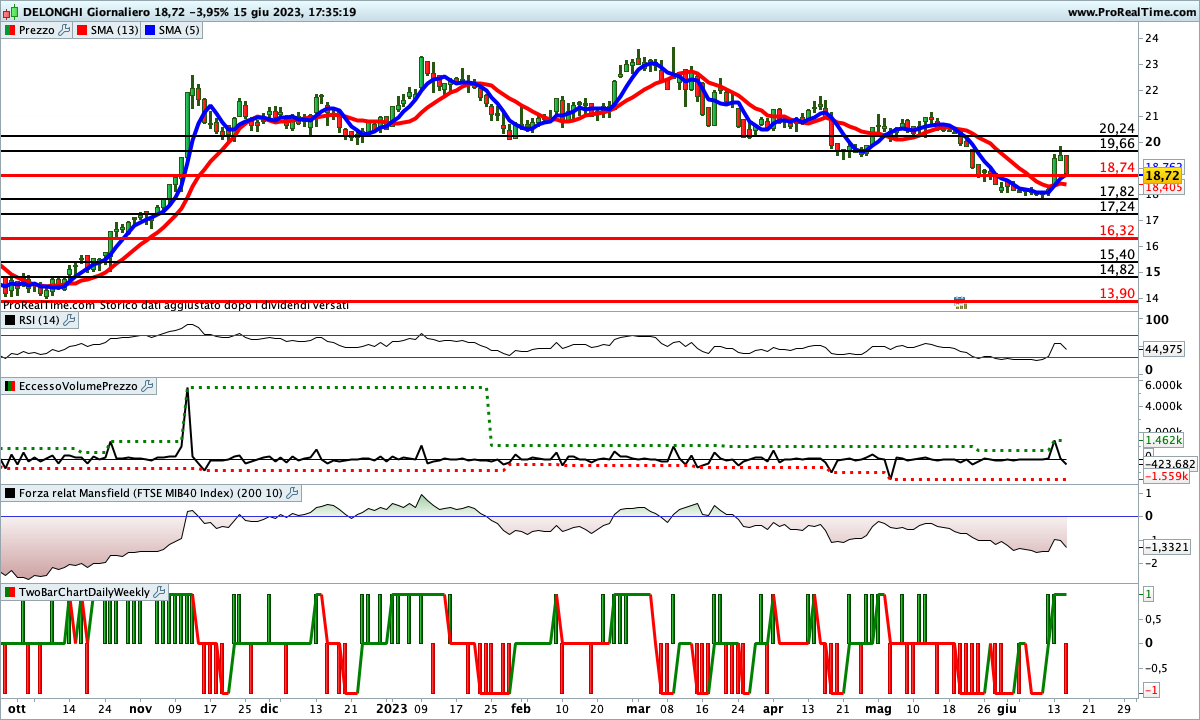This screenshot has height=720, width=1200.
Task: Click the red 18,74 level label
Action: pyautogui.click(x=1117, y=168)
